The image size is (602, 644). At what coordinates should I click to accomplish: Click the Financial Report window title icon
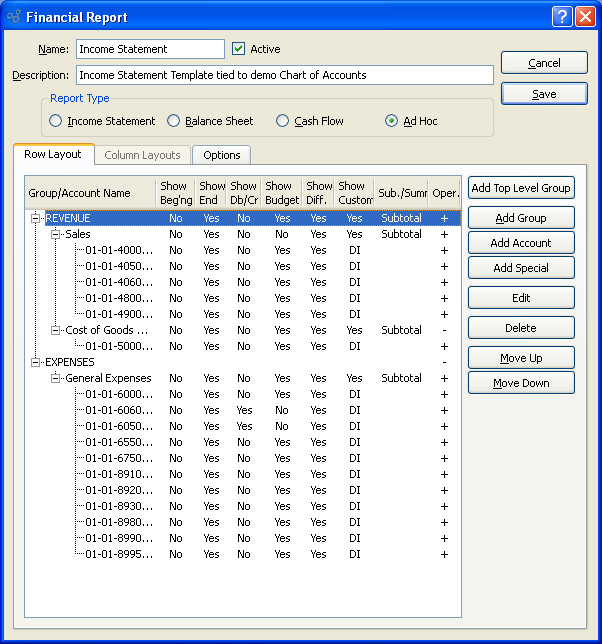[x=13, y=17]
